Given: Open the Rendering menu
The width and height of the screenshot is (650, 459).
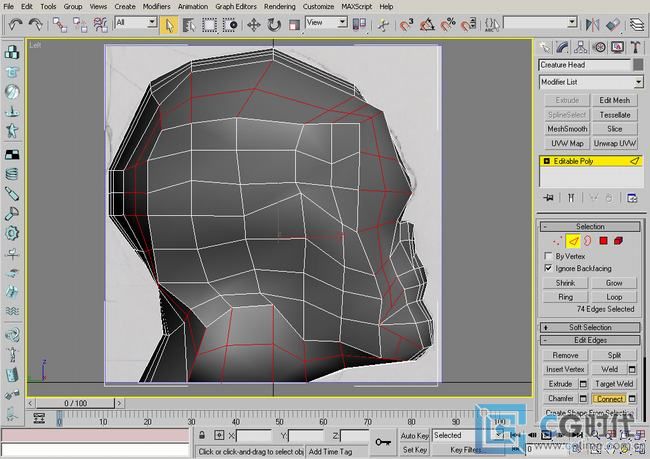Looking at the screenshot, I should tap(279, 7).
